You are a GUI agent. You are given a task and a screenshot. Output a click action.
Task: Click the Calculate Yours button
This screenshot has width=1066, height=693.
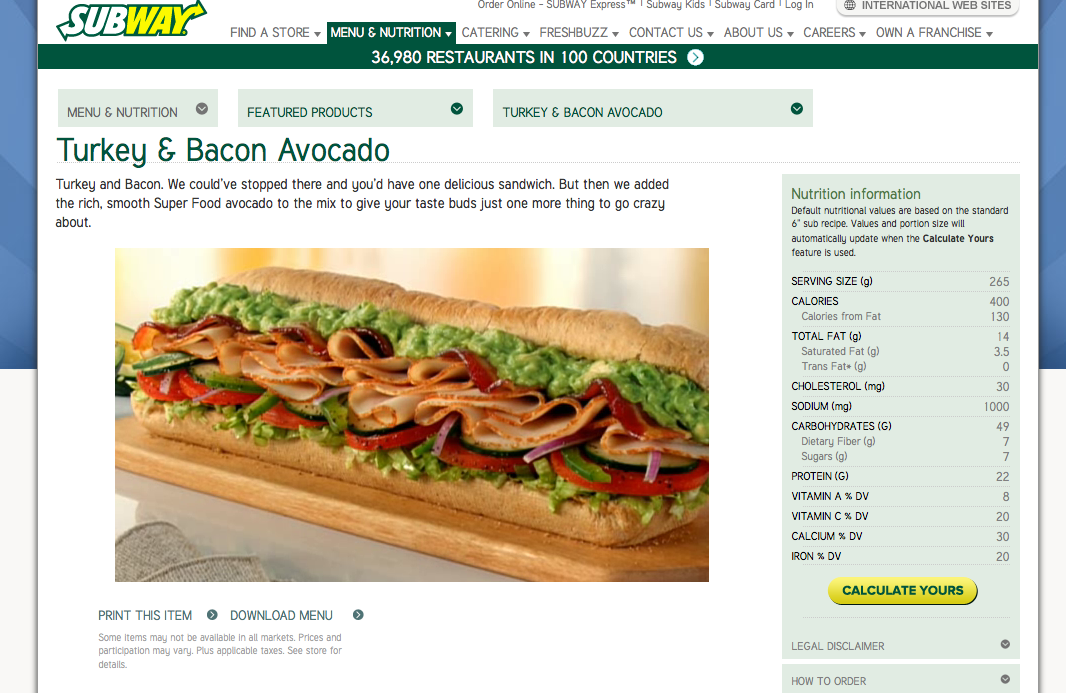[902, 590]
